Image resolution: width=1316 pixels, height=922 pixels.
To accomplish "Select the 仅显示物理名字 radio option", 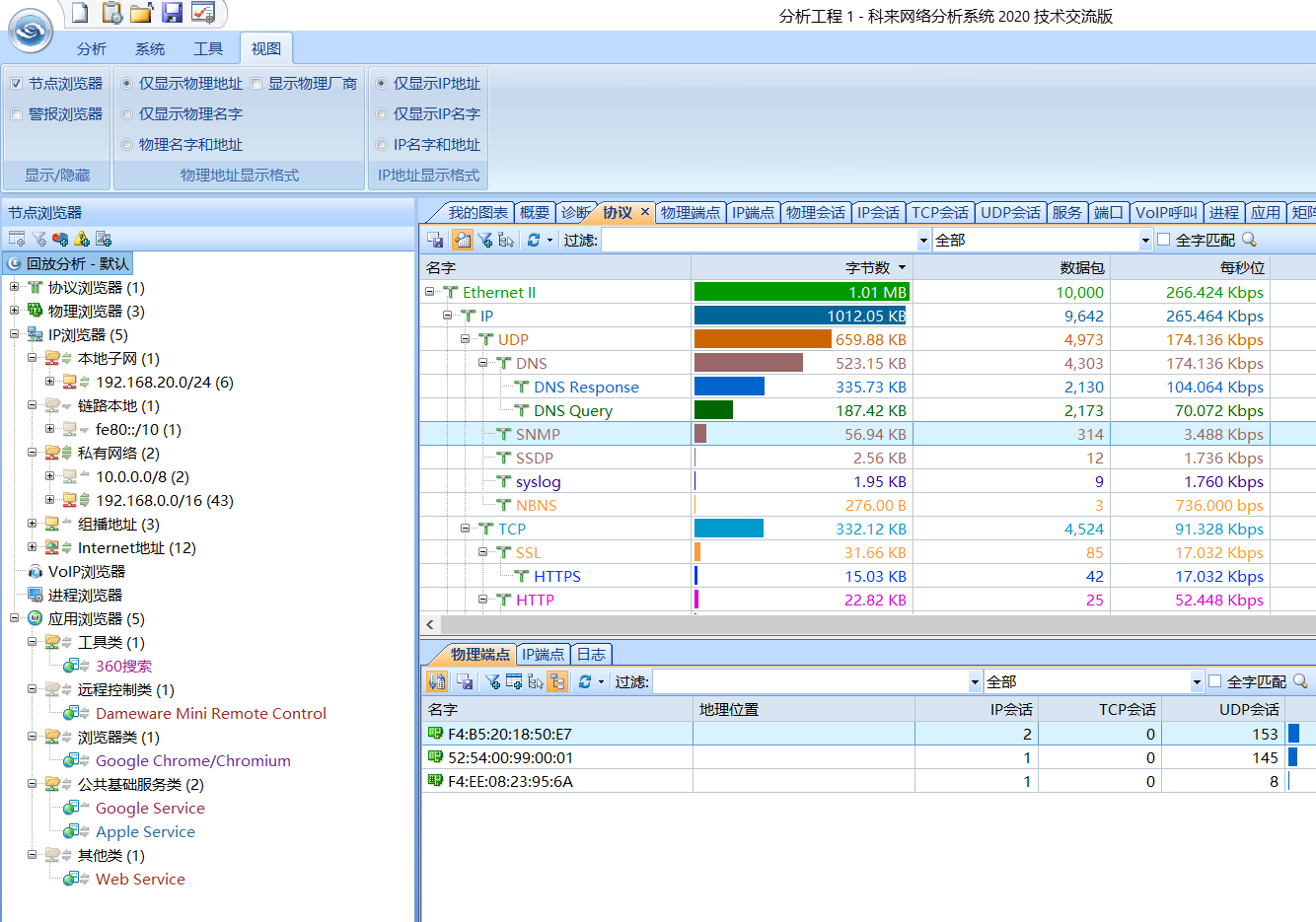I will click(x=127, y=114).
